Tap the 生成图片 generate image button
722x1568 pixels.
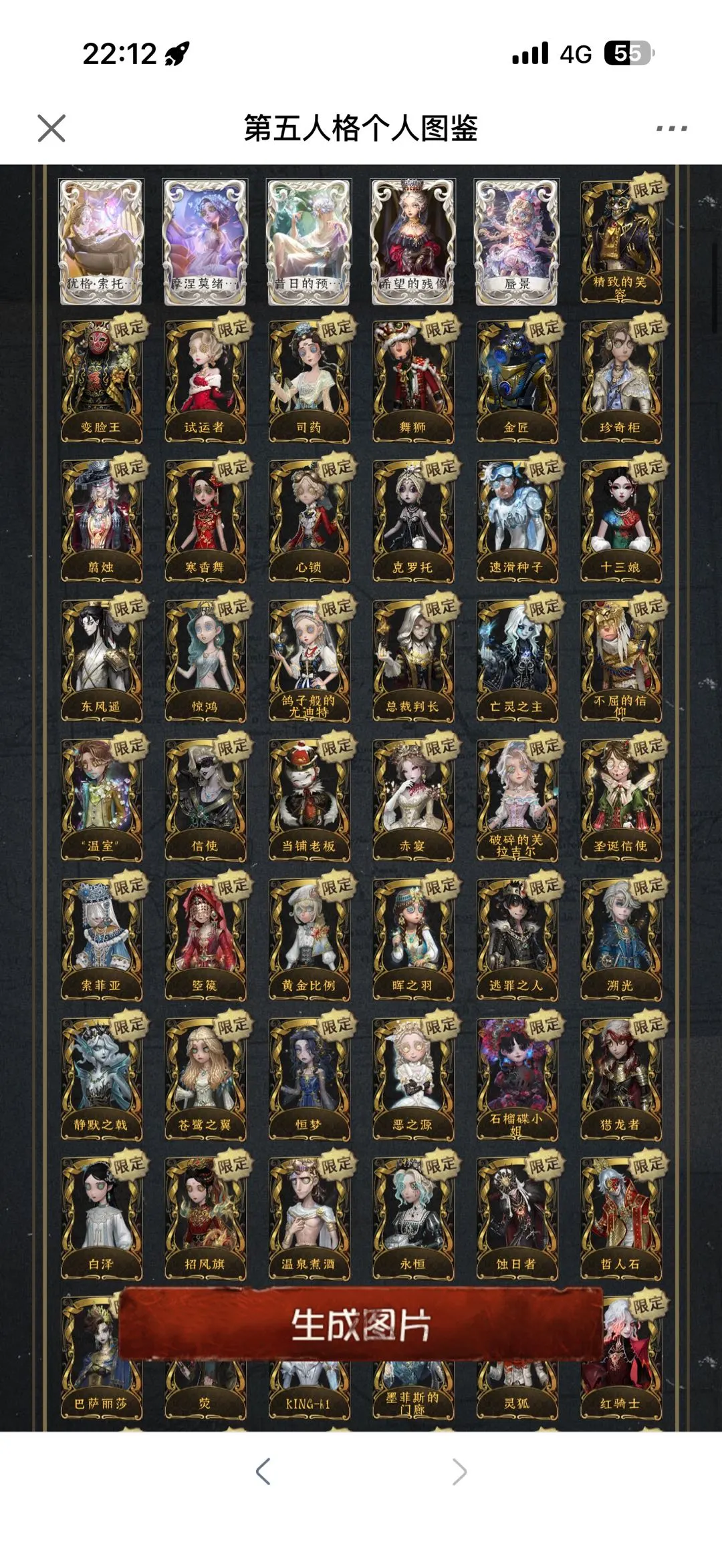(x=361, y=1325)
